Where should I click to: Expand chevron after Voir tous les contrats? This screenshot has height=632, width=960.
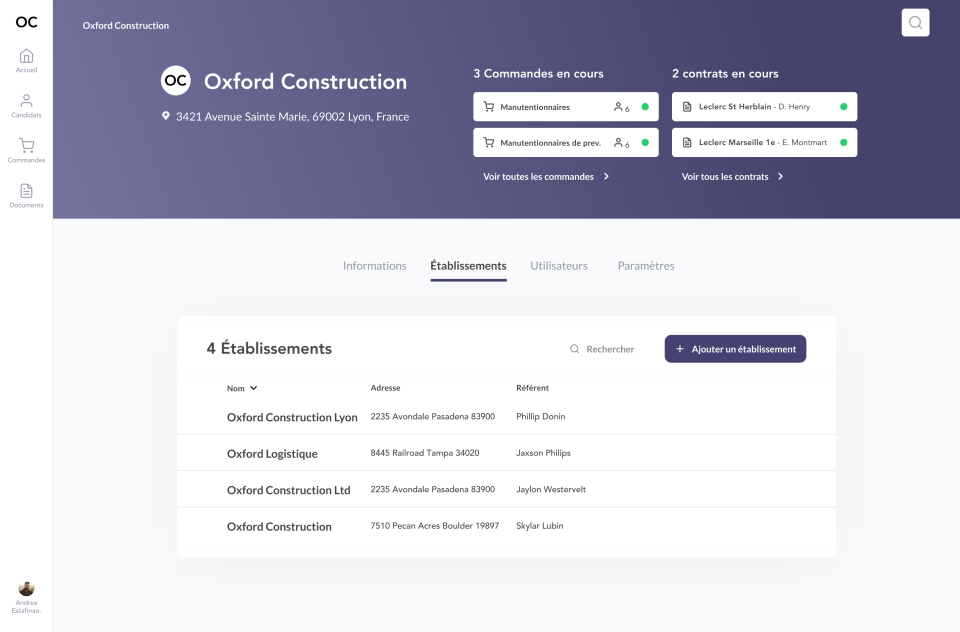780,176
